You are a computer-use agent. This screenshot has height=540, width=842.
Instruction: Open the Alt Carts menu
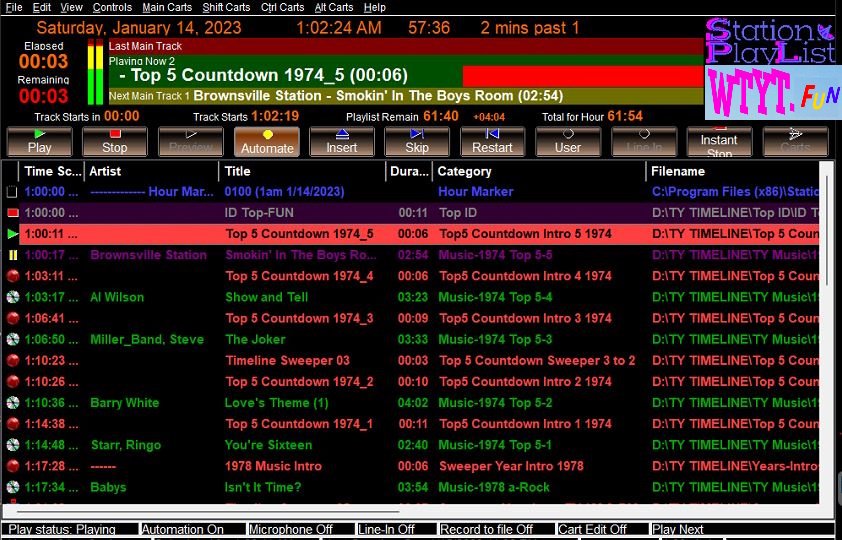[x=334, y=7]
